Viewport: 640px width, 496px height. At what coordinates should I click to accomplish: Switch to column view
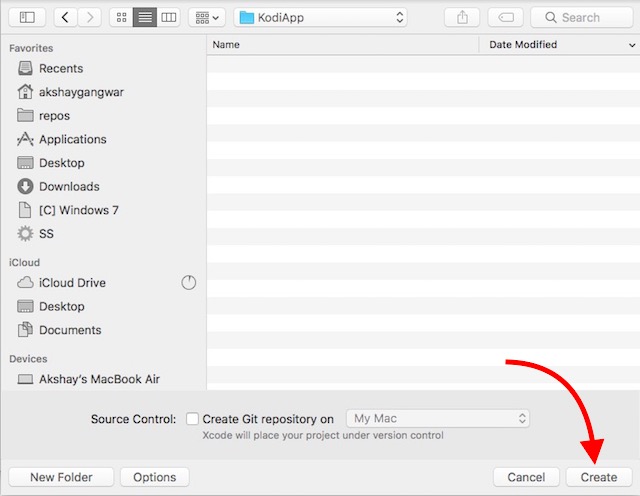169,18
